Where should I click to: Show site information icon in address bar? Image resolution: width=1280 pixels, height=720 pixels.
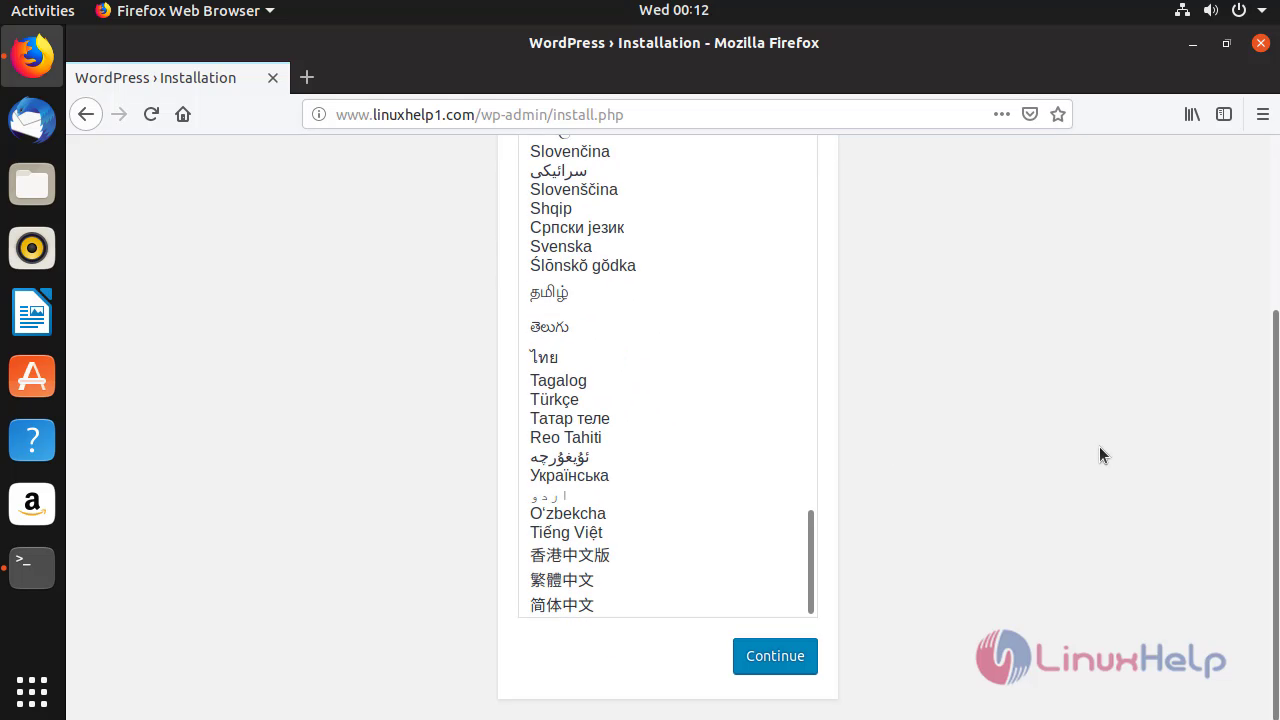coord(319,114)
